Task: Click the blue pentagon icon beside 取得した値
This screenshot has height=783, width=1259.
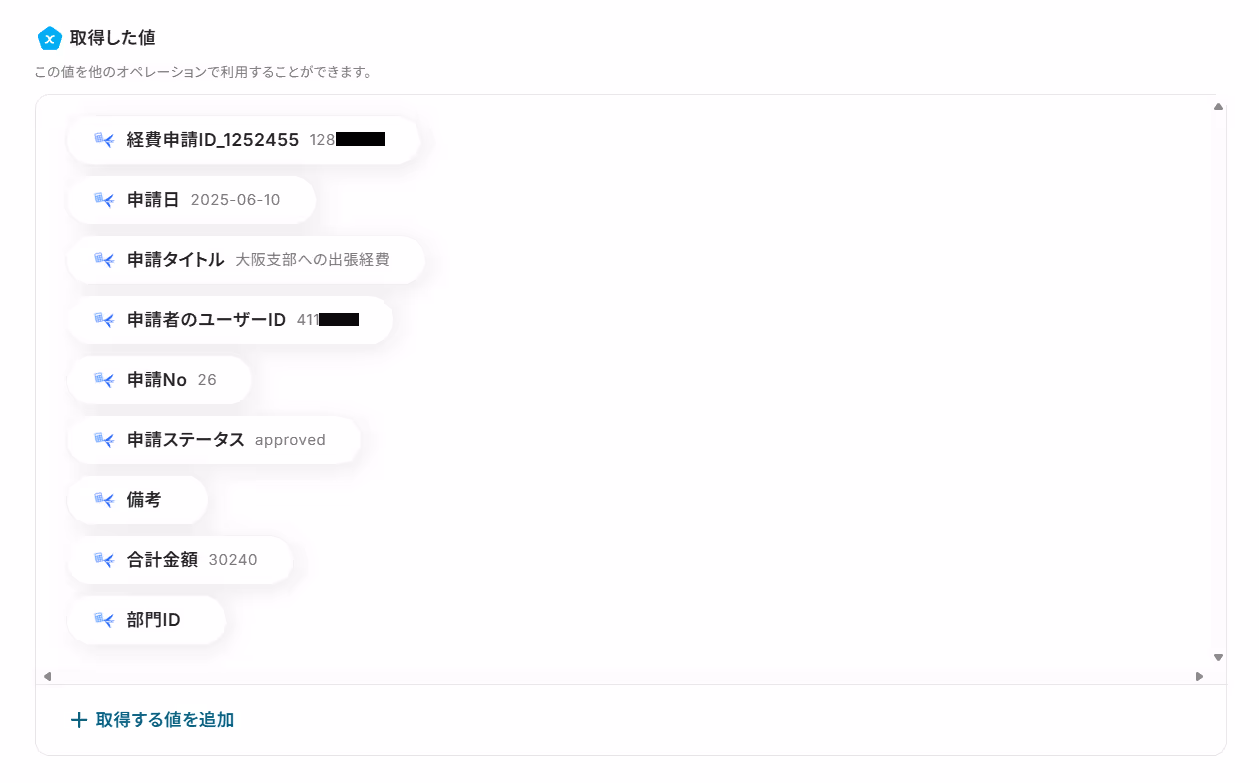Action: pyautogui.click(x=50, y=38)
